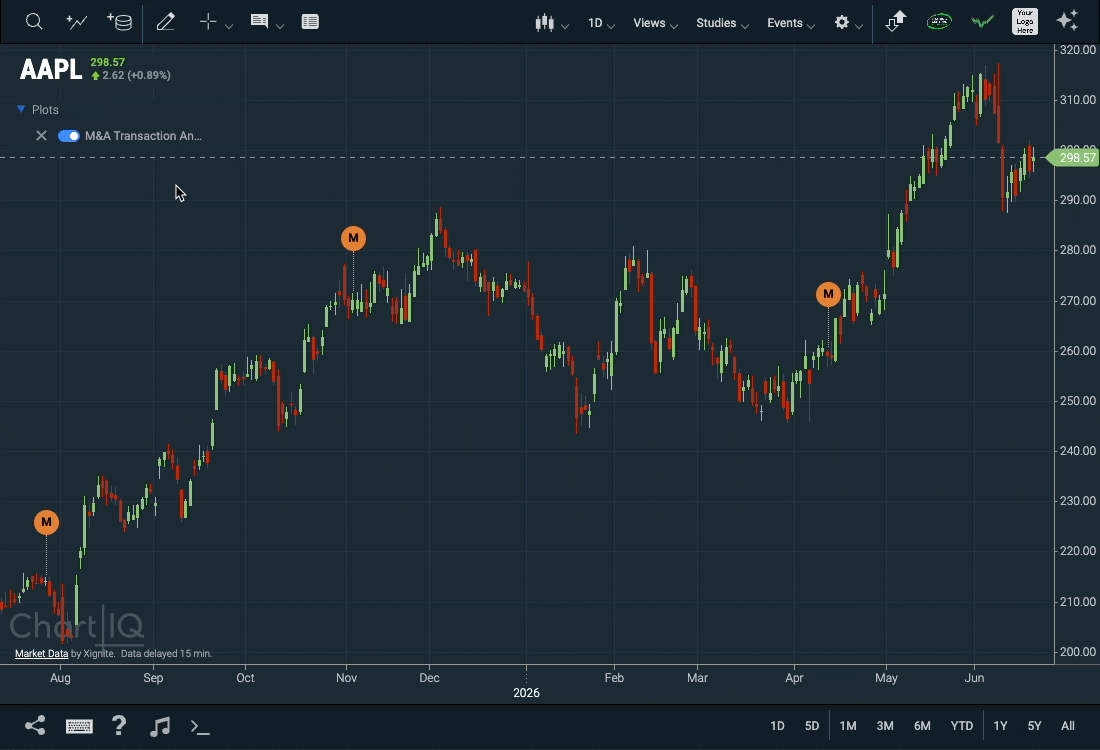The width and height of the screenshot is (1100, 750).
Task: Open the Studies menu
Action: coord(722,23)
